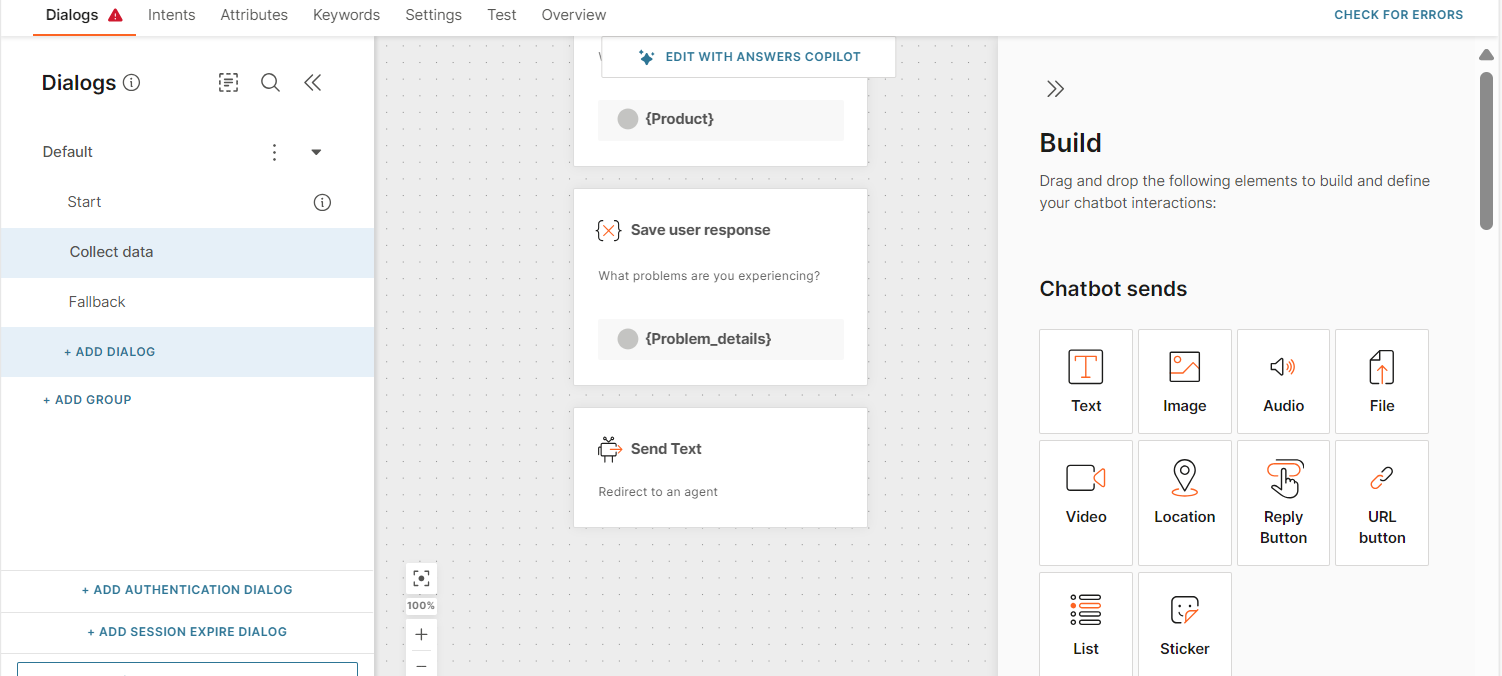Open the dialog search magnifier
The height and width of the screenshot is (676, 1502).
pyautogui.click(x=270, y=83)
